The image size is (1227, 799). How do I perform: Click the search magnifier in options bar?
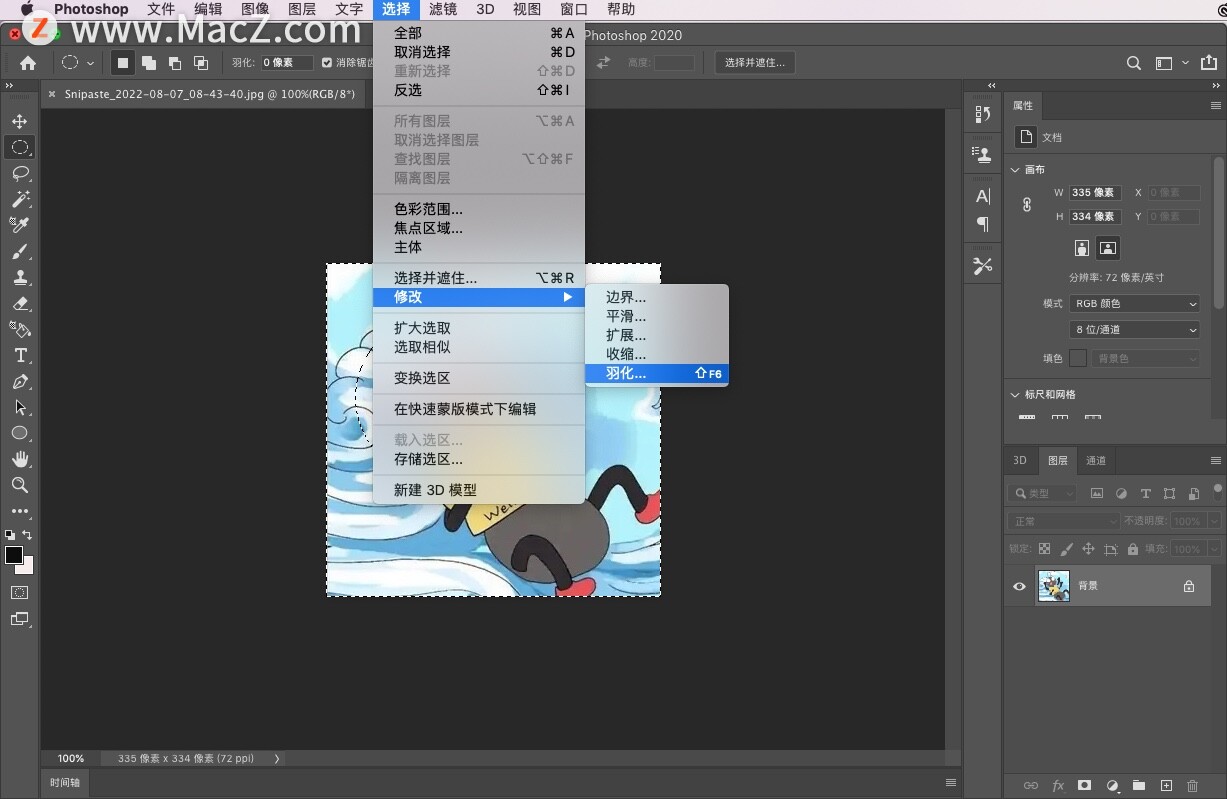[x=1134, y=63]
